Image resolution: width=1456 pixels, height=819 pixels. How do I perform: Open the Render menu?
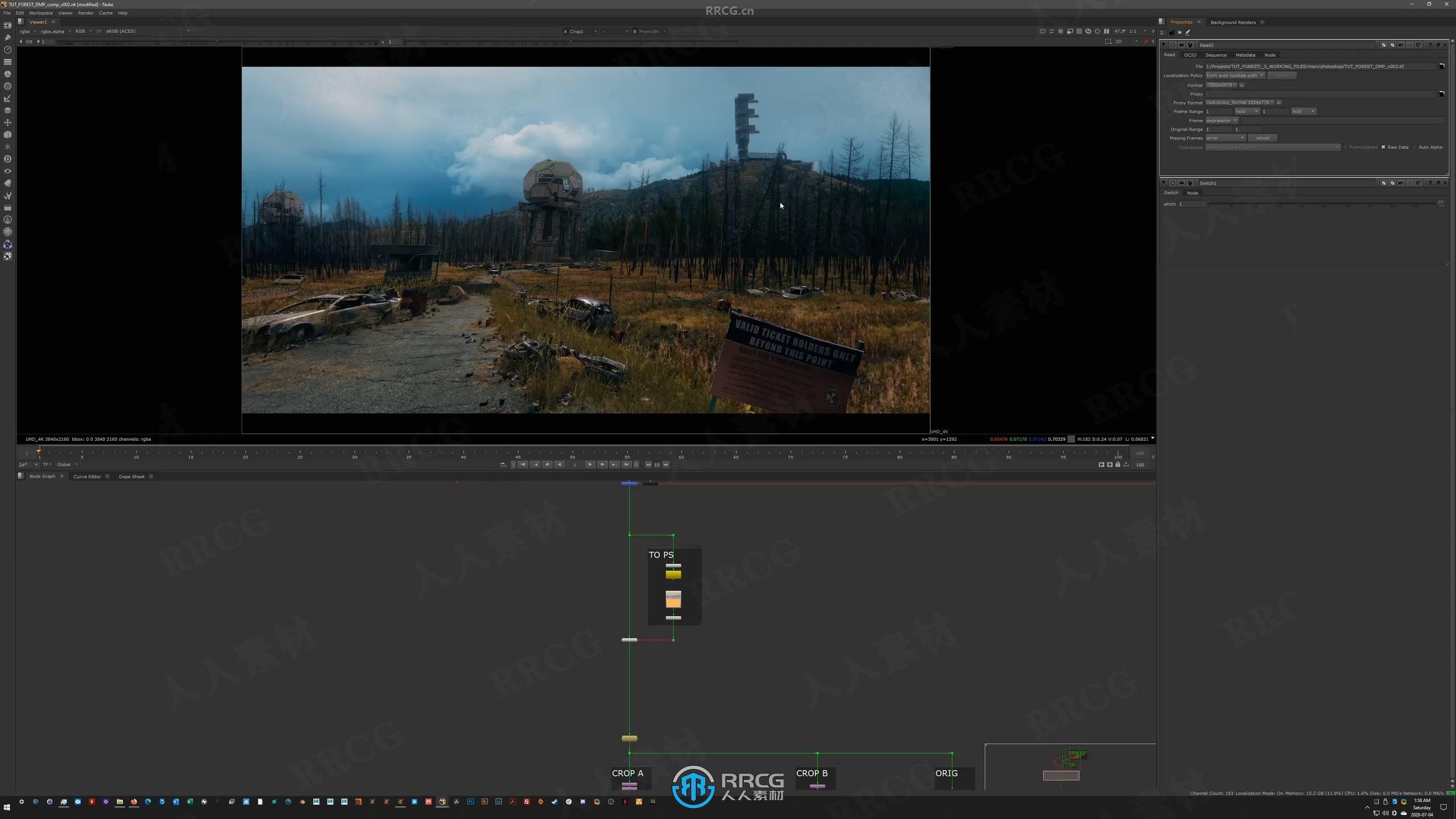click(x=86, y=13)
